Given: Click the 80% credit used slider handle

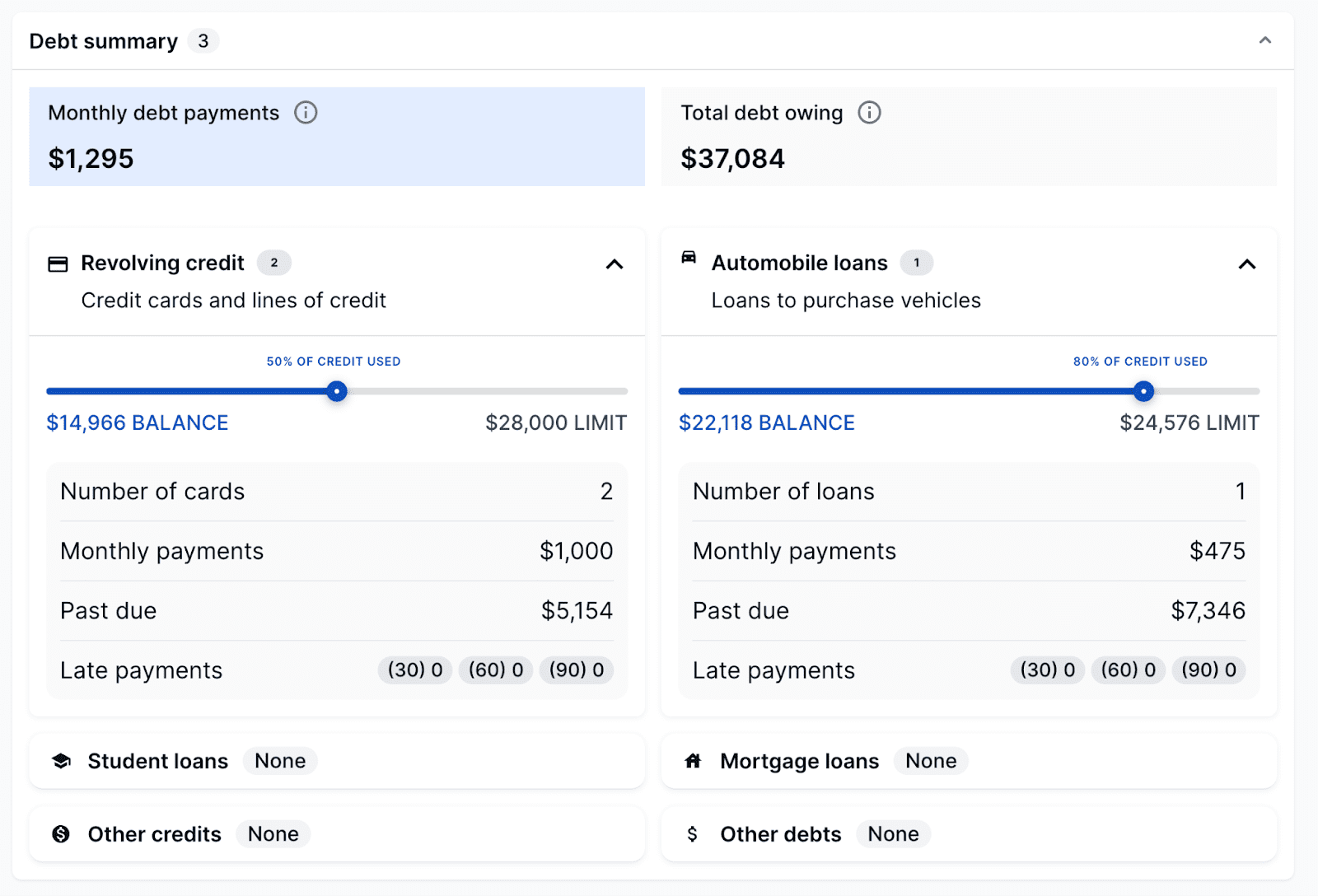Looking at the screenshot, I should pos(1143,391).
